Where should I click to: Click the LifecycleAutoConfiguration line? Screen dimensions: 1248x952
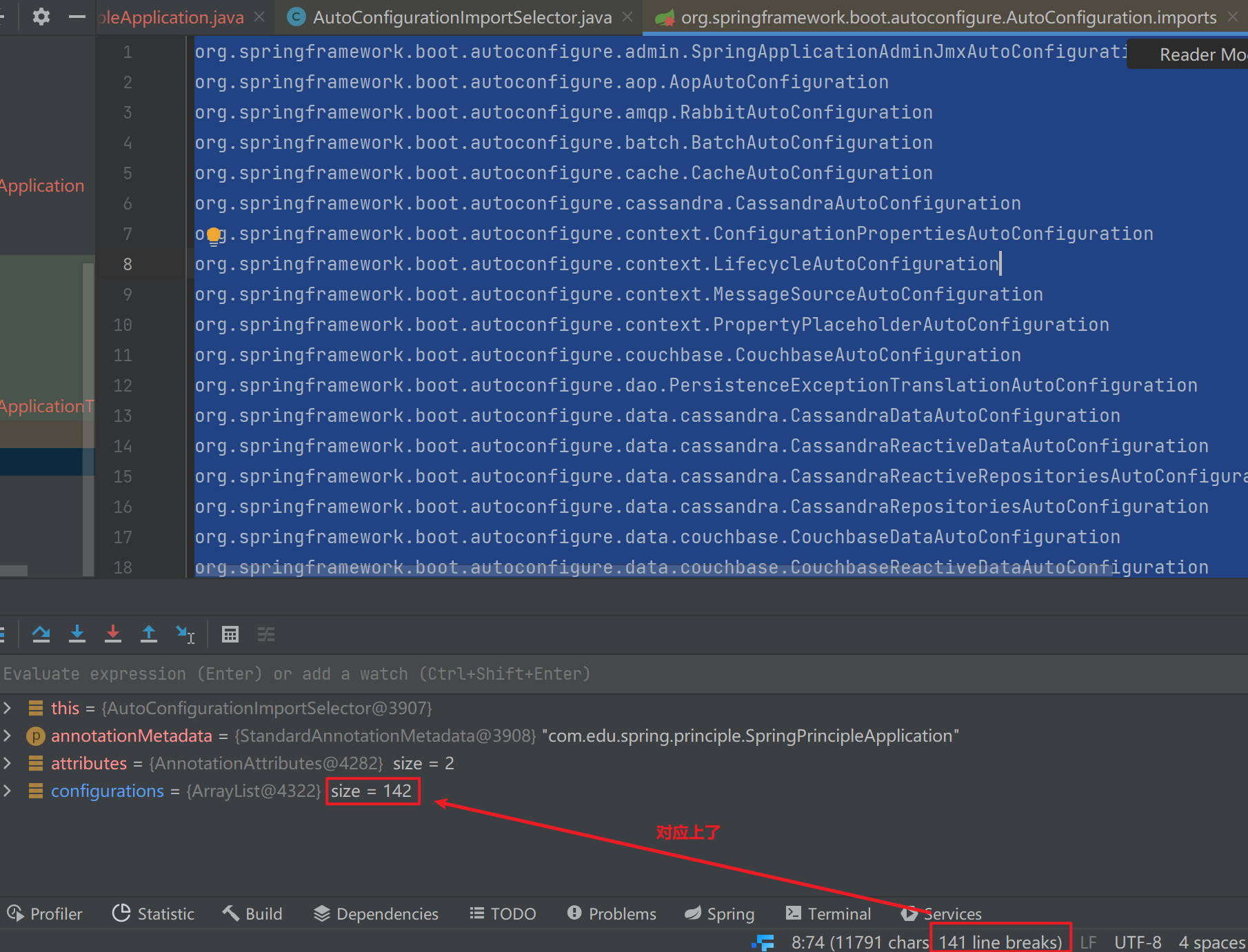(597, 264)
